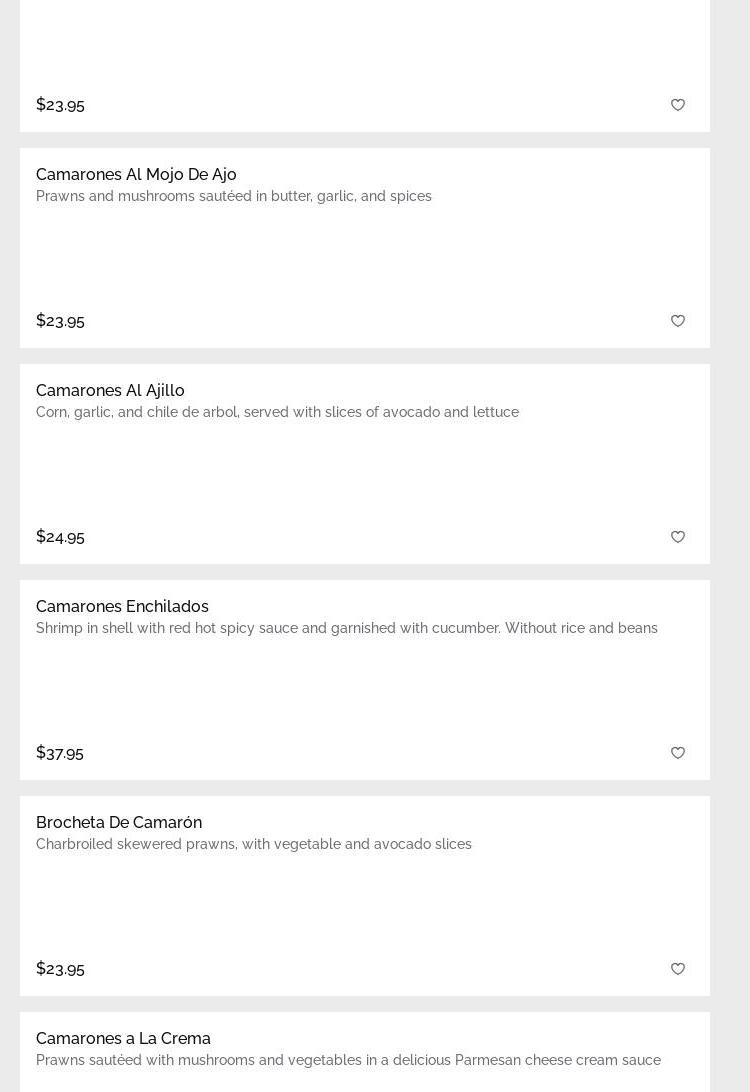Click the corn, garlic, chile de arbol description

pos(277,412)
